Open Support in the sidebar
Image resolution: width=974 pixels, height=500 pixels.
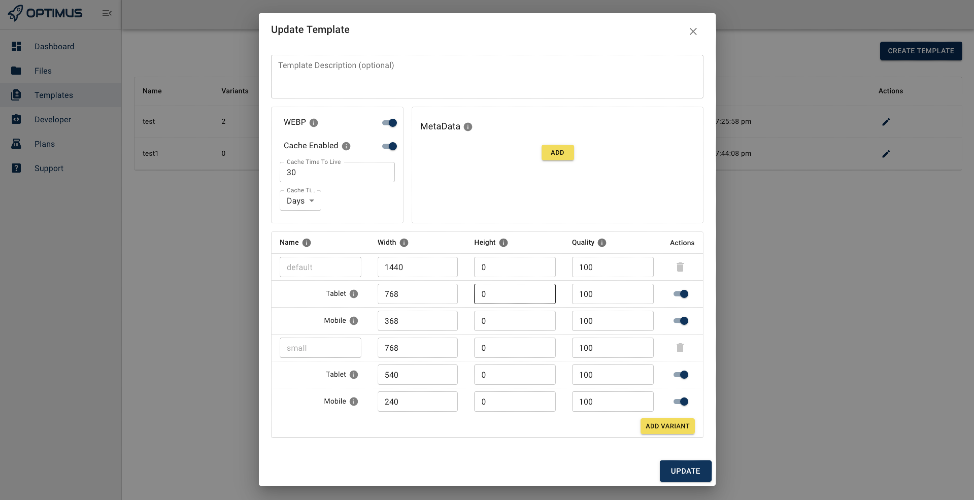[x=60, y=168]
